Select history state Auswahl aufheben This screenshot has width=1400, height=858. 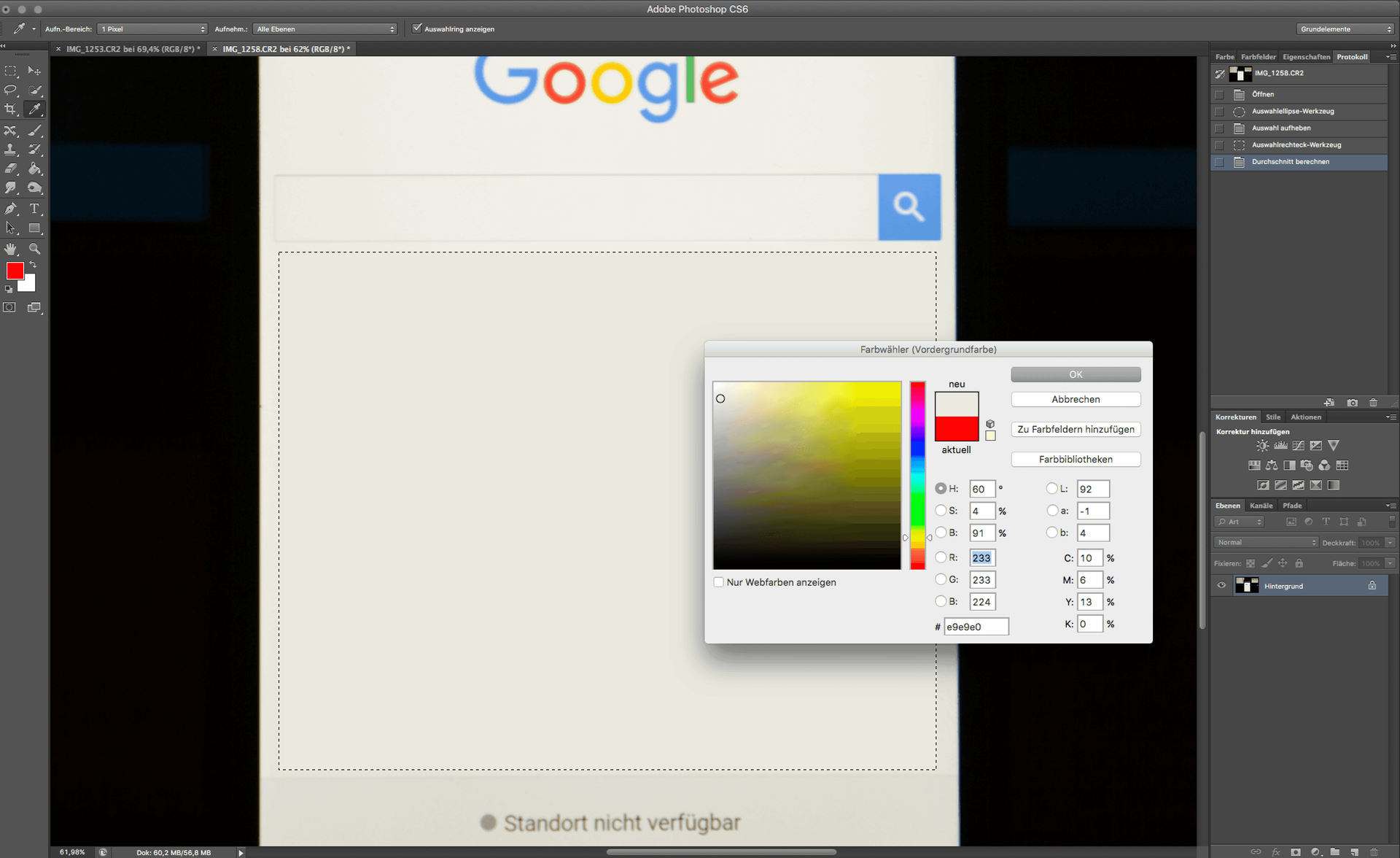click(1299, 128)
